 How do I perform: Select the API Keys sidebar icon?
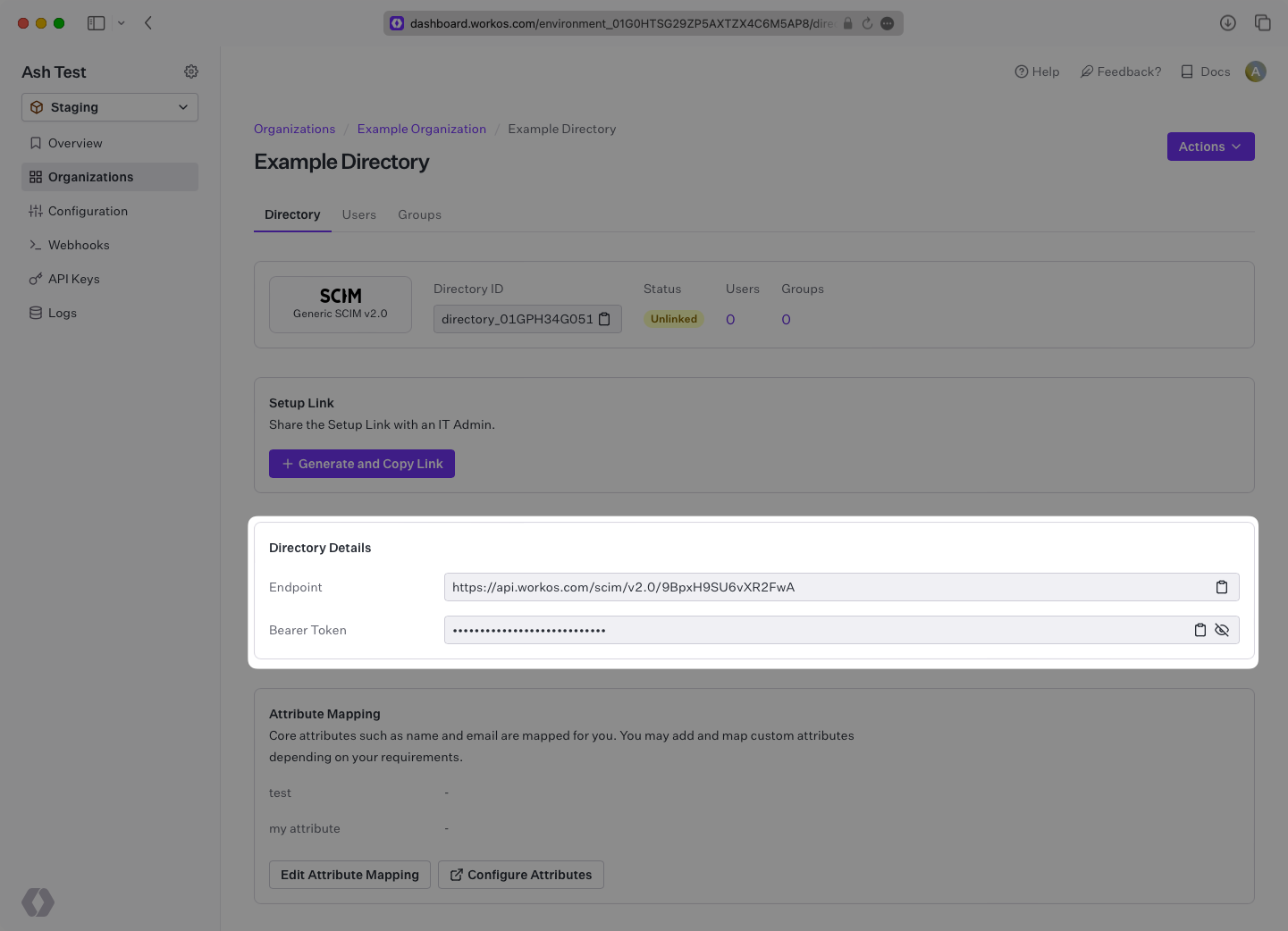[x=35, y=278]
